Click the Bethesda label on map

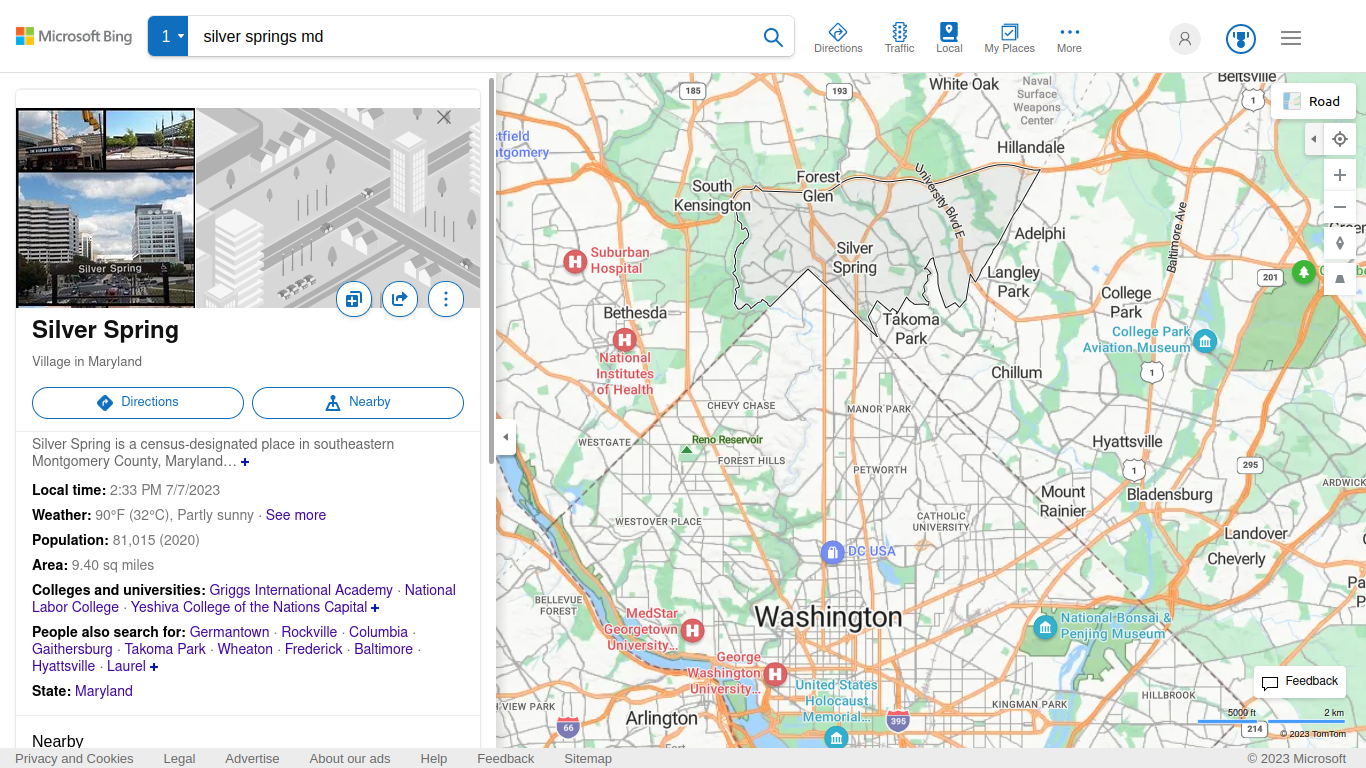[x=635, y=313]
